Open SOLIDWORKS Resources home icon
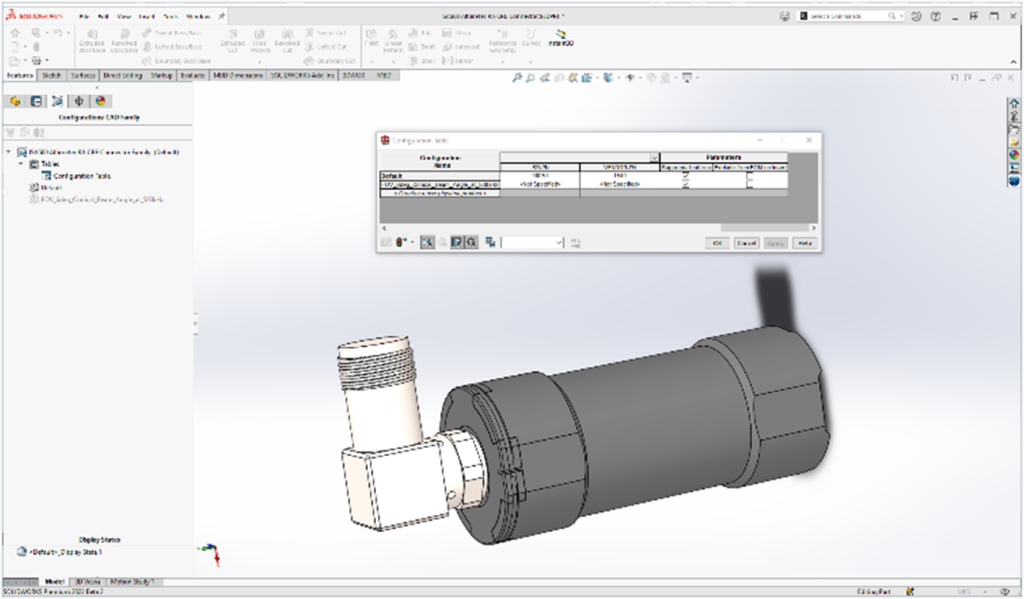 click(x=1013, y=104)
